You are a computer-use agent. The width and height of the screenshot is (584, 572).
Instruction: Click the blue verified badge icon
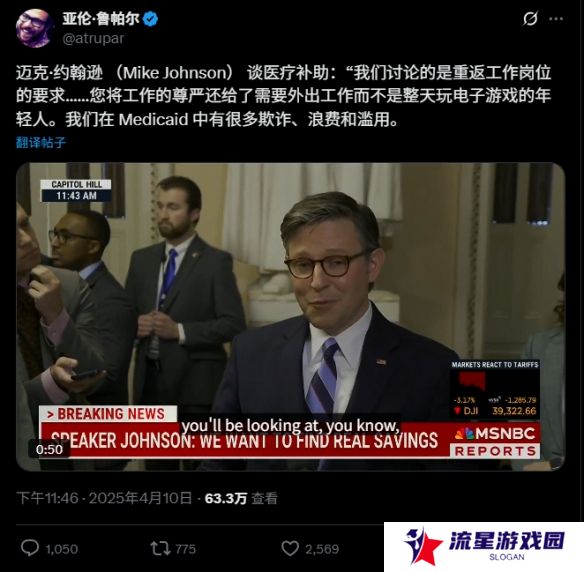[x=150, y=19]
